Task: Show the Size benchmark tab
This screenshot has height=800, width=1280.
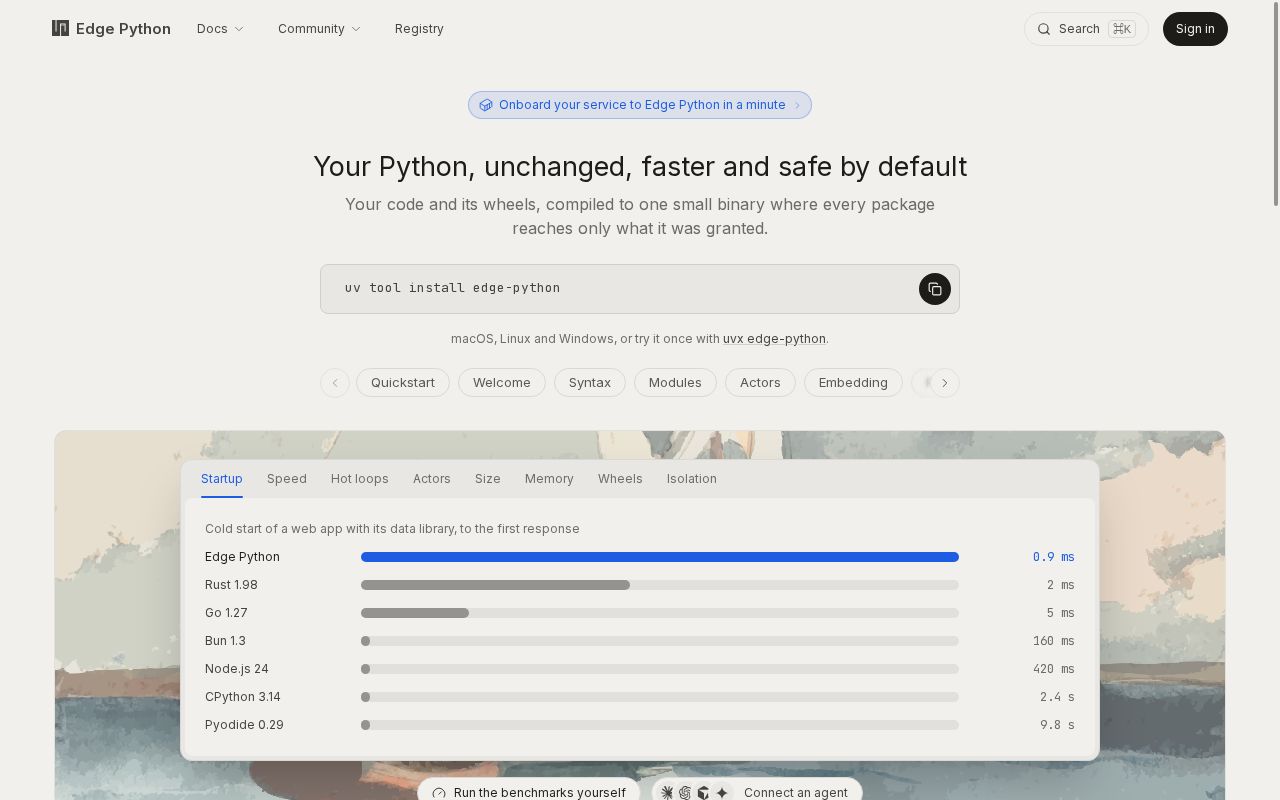Action: pos(488,479)
